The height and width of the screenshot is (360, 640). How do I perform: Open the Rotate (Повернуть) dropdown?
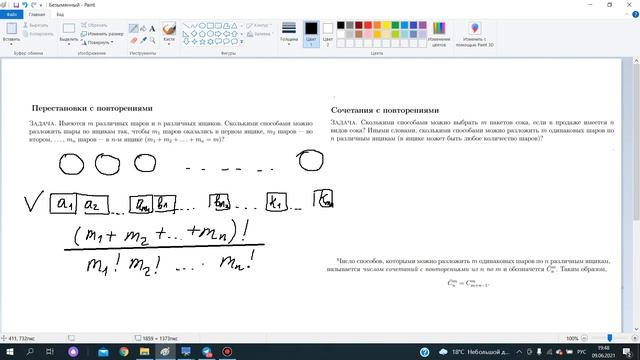(x=97, y=42)
